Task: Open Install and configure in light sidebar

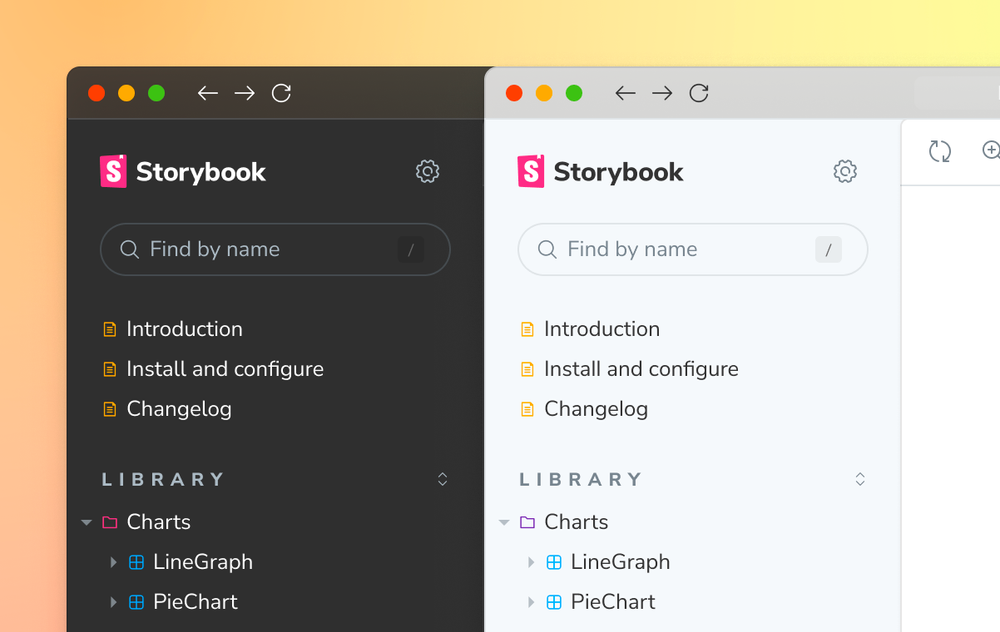Action: coord(640,369)
